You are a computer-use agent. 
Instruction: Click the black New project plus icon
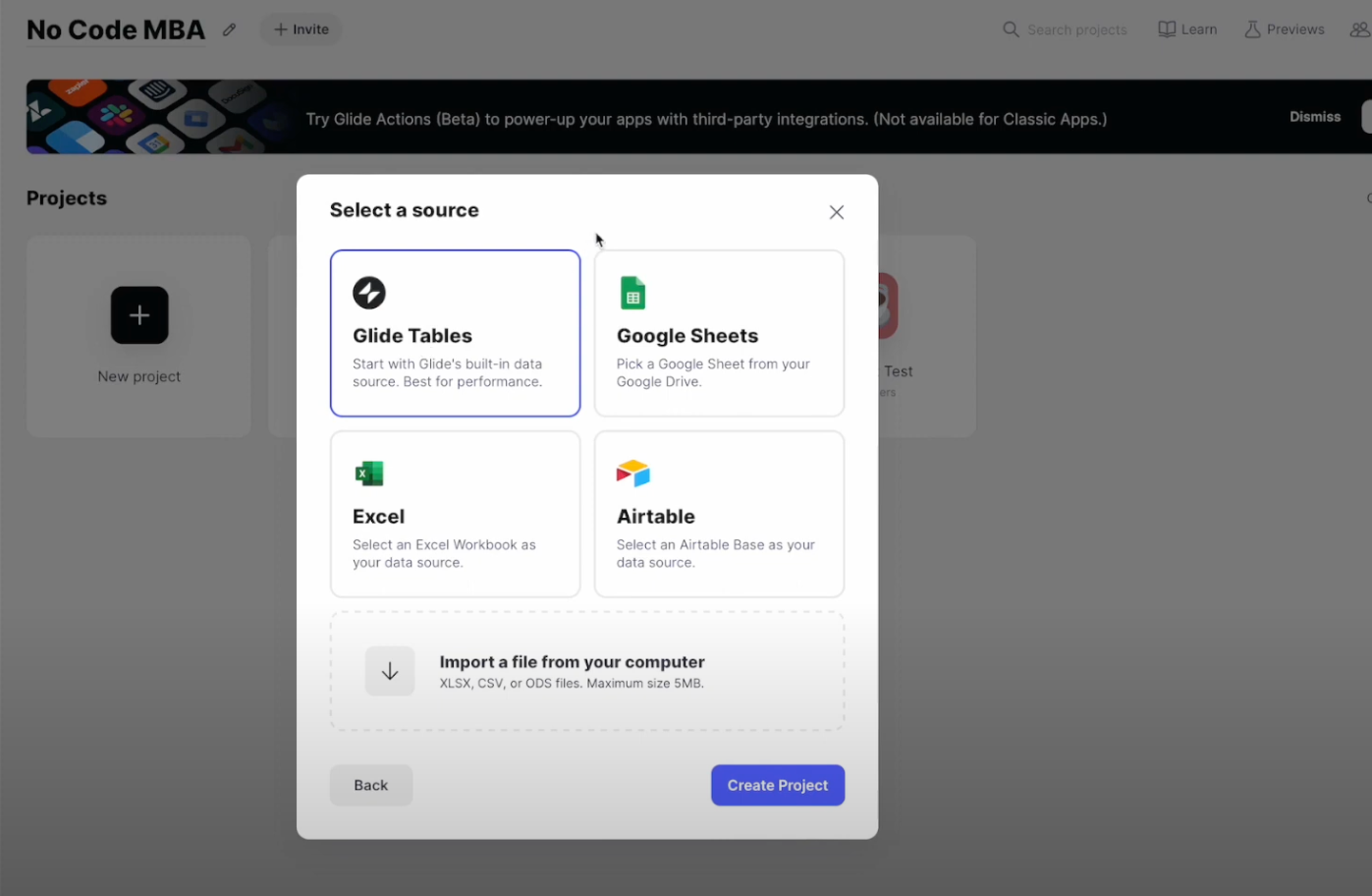pyautogui.click(x=139, y=315)
